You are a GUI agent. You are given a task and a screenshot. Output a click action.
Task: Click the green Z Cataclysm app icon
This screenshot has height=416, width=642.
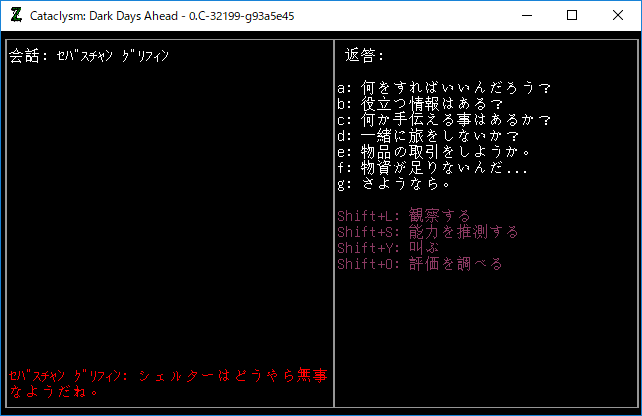pyautogui.click(x=16, y=16)
